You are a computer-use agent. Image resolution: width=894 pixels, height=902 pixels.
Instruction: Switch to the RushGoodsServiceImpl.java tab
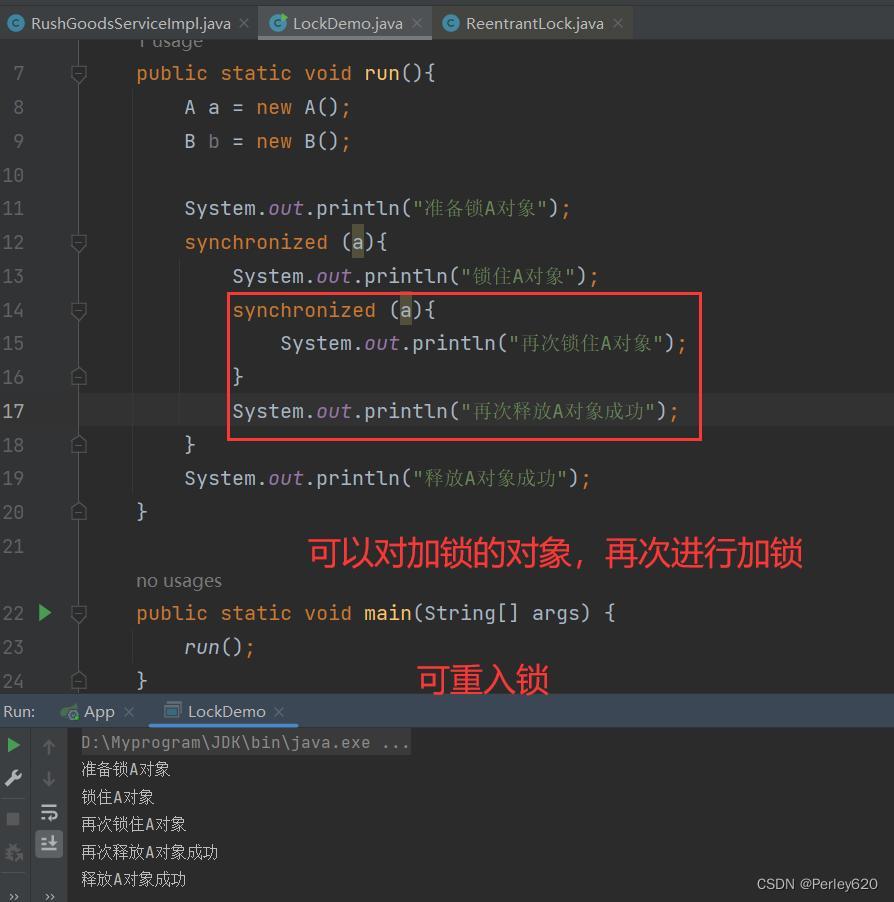131,24
